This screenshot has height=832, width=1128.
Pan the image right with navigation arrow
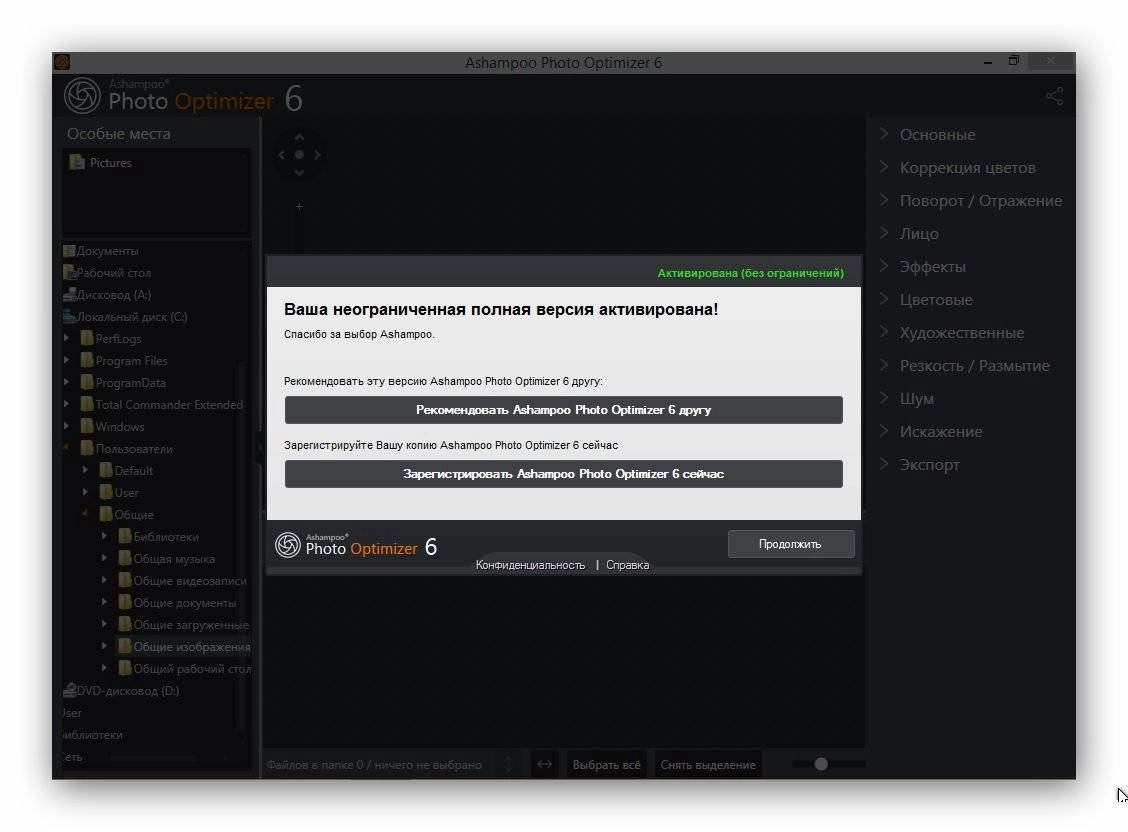coord(317,155)
